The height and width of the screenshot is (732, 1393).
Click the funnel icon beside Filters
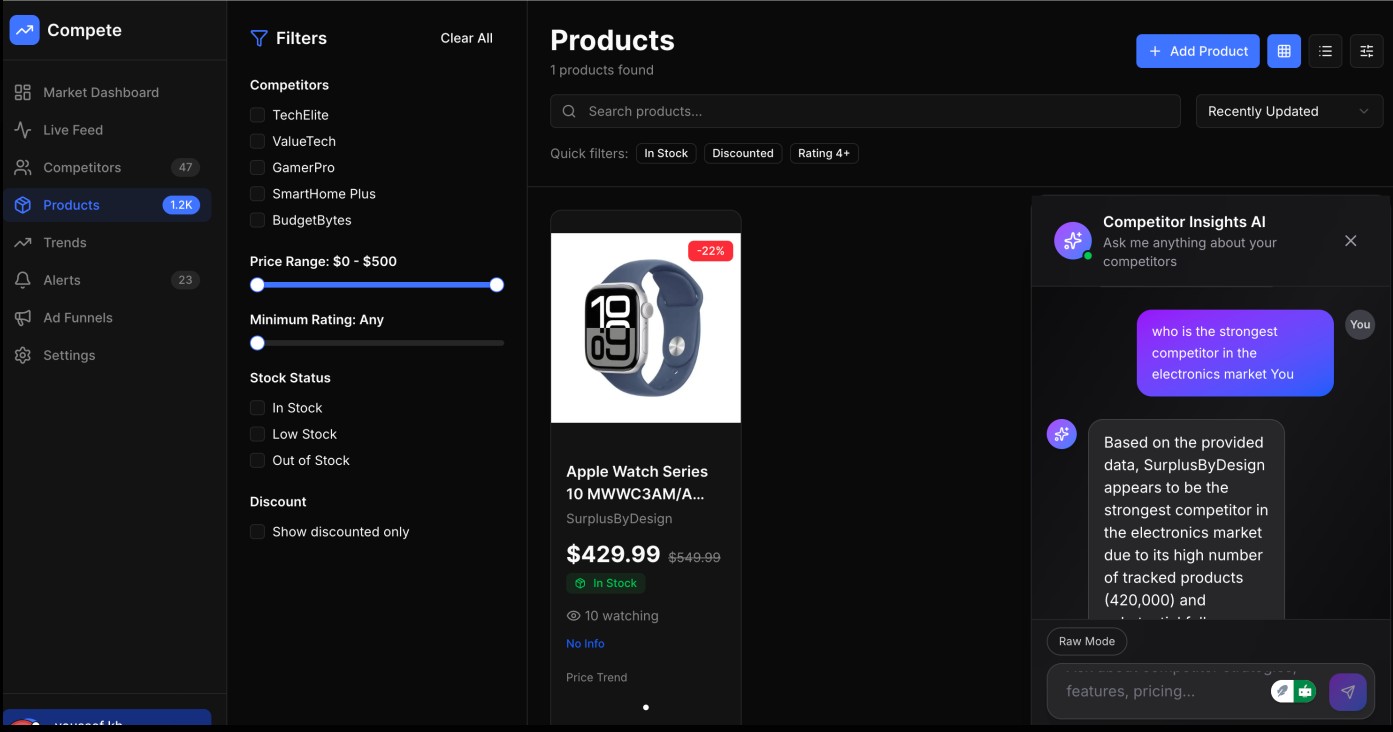(x=259, y=38)
